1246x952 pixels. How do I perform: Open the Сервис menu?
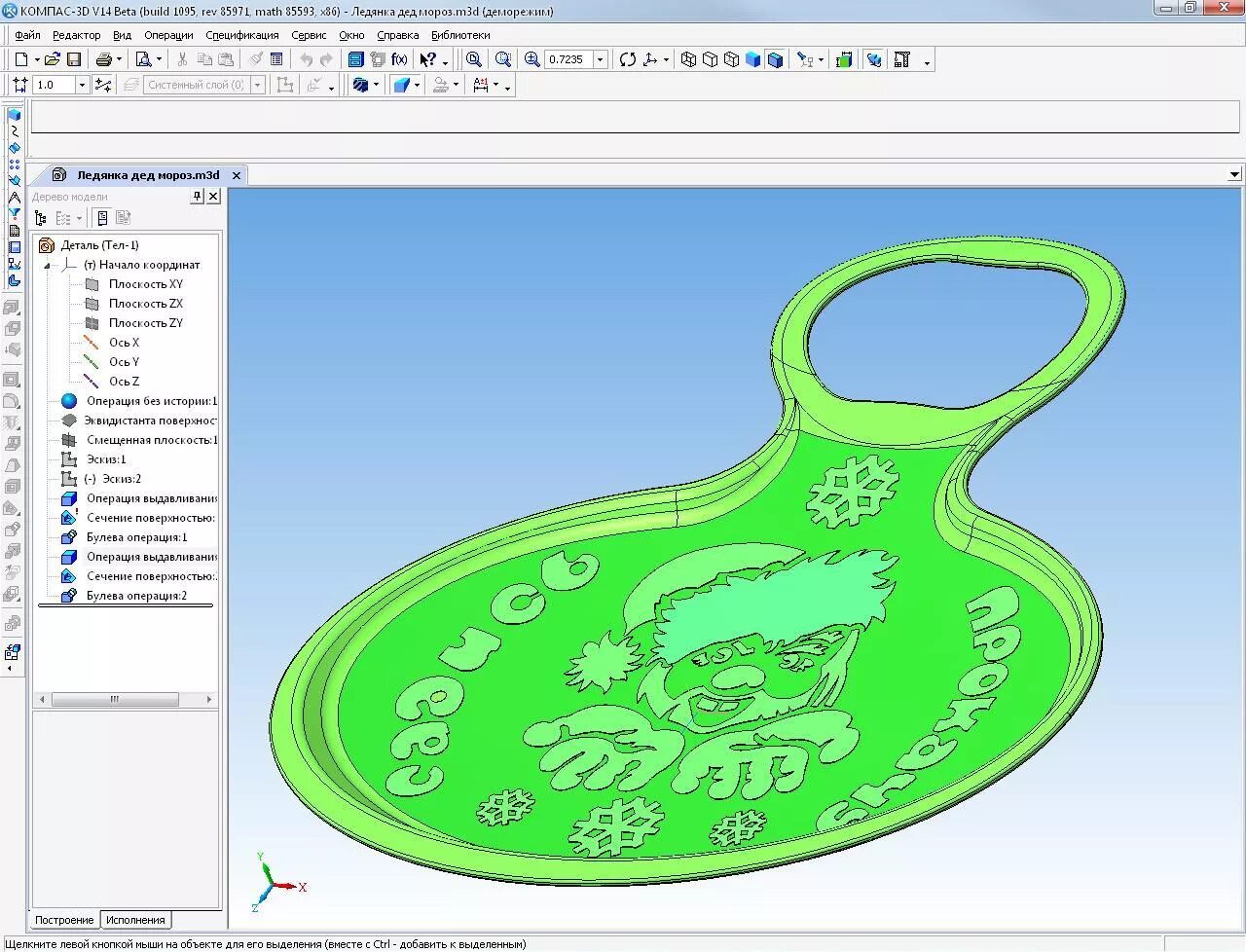pos(309,35)
